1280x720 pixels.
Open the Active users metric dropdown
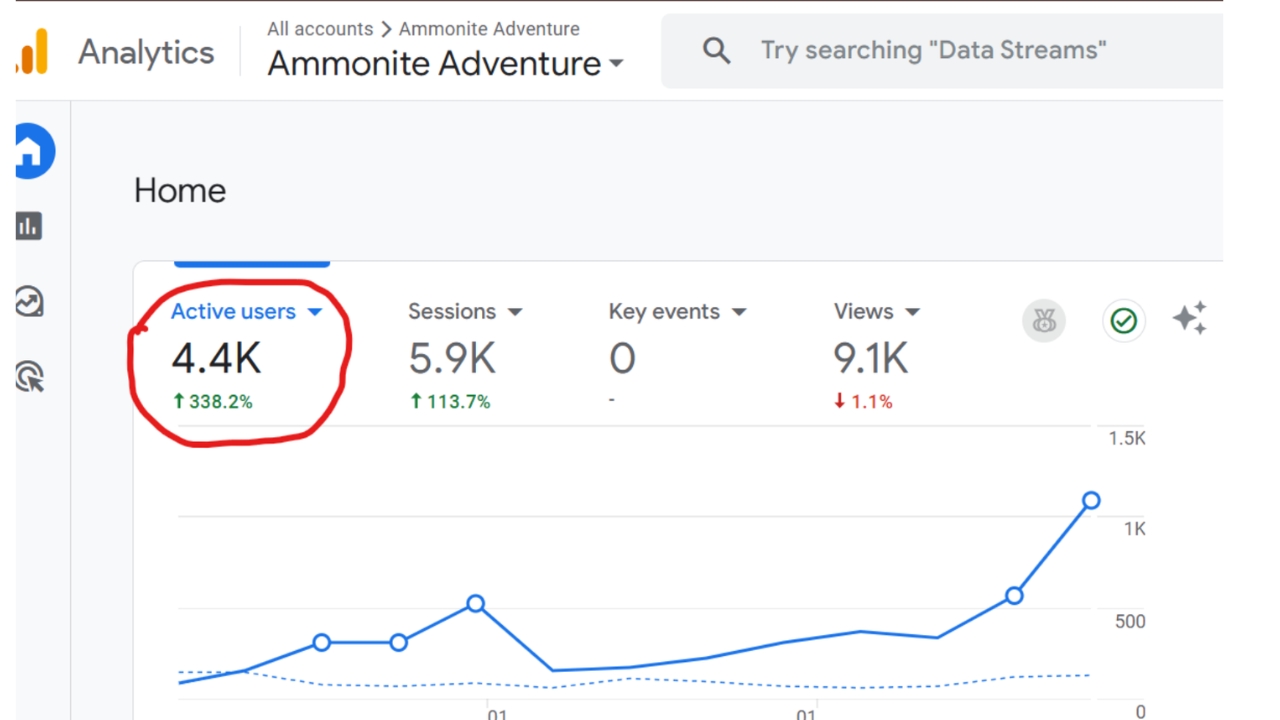[316, 311]
